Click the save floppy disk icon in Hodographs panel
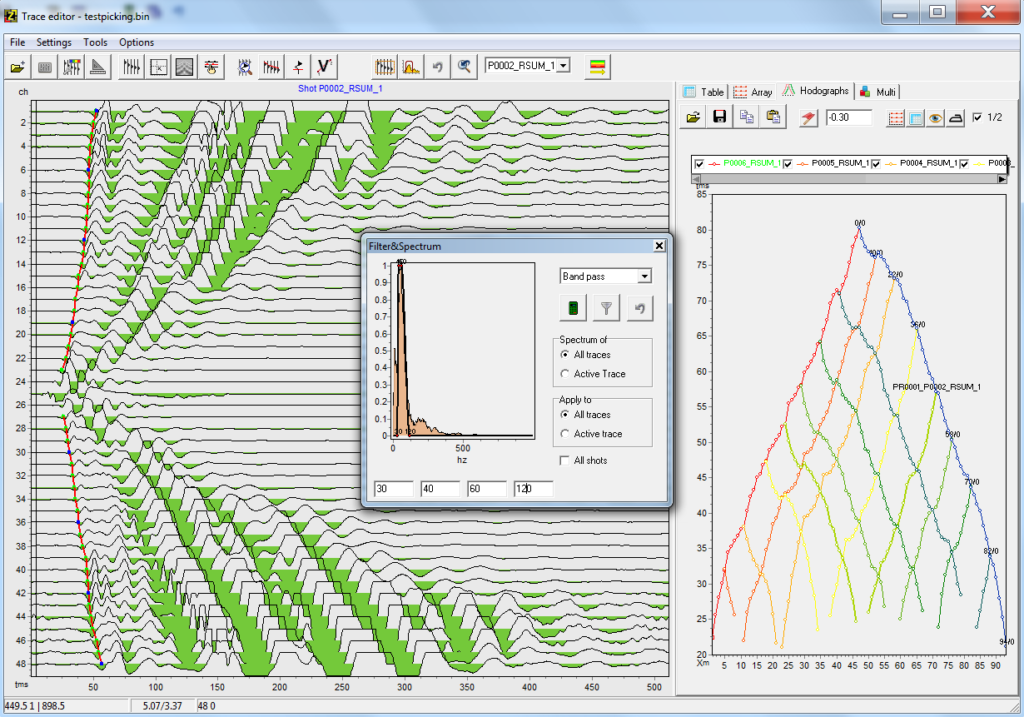 coord(719,117)
